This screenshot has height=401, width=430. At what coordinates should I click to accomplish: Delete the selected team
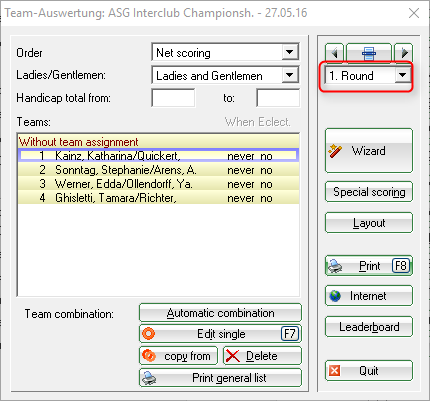tap(262, 356)
